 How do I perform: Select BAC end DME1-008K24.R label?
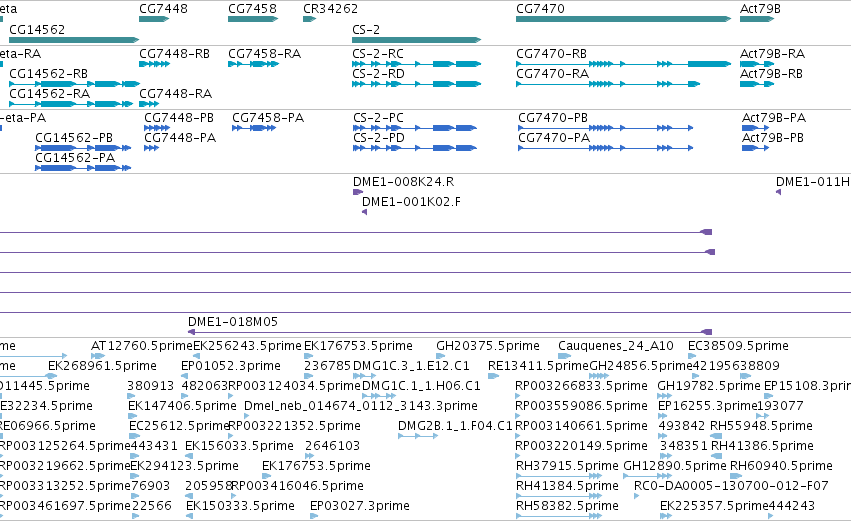point(404,182)
